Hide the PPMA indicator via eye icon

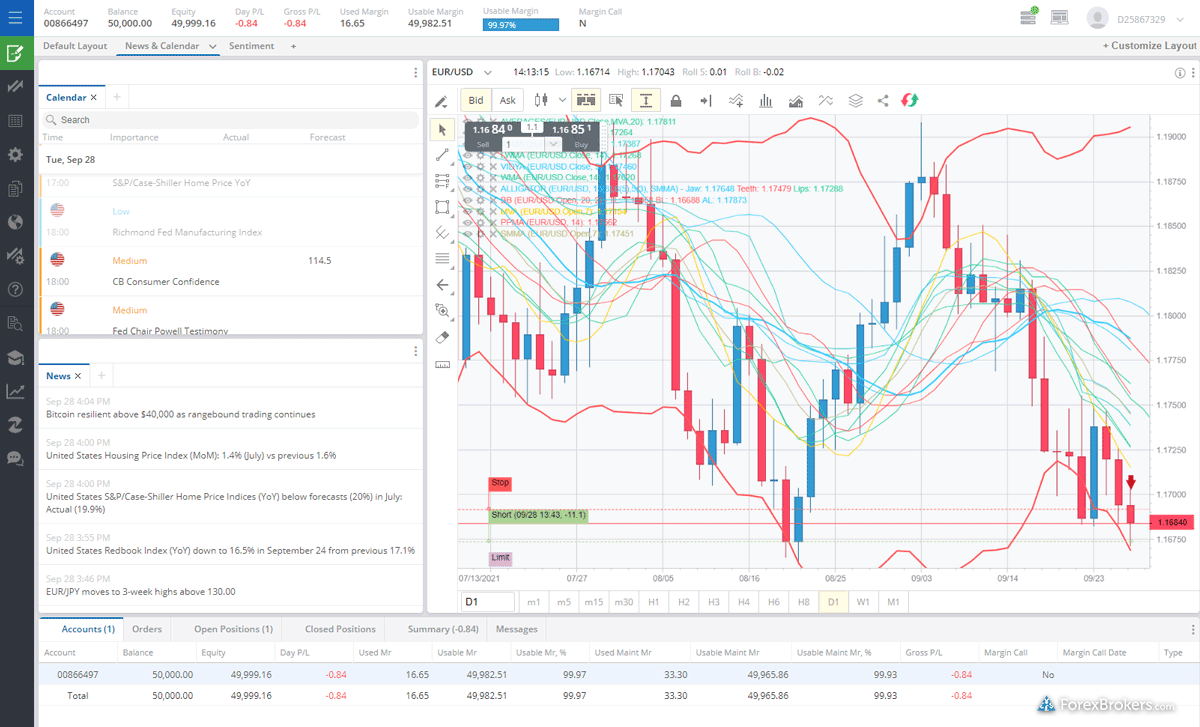[x=467, y=222]
